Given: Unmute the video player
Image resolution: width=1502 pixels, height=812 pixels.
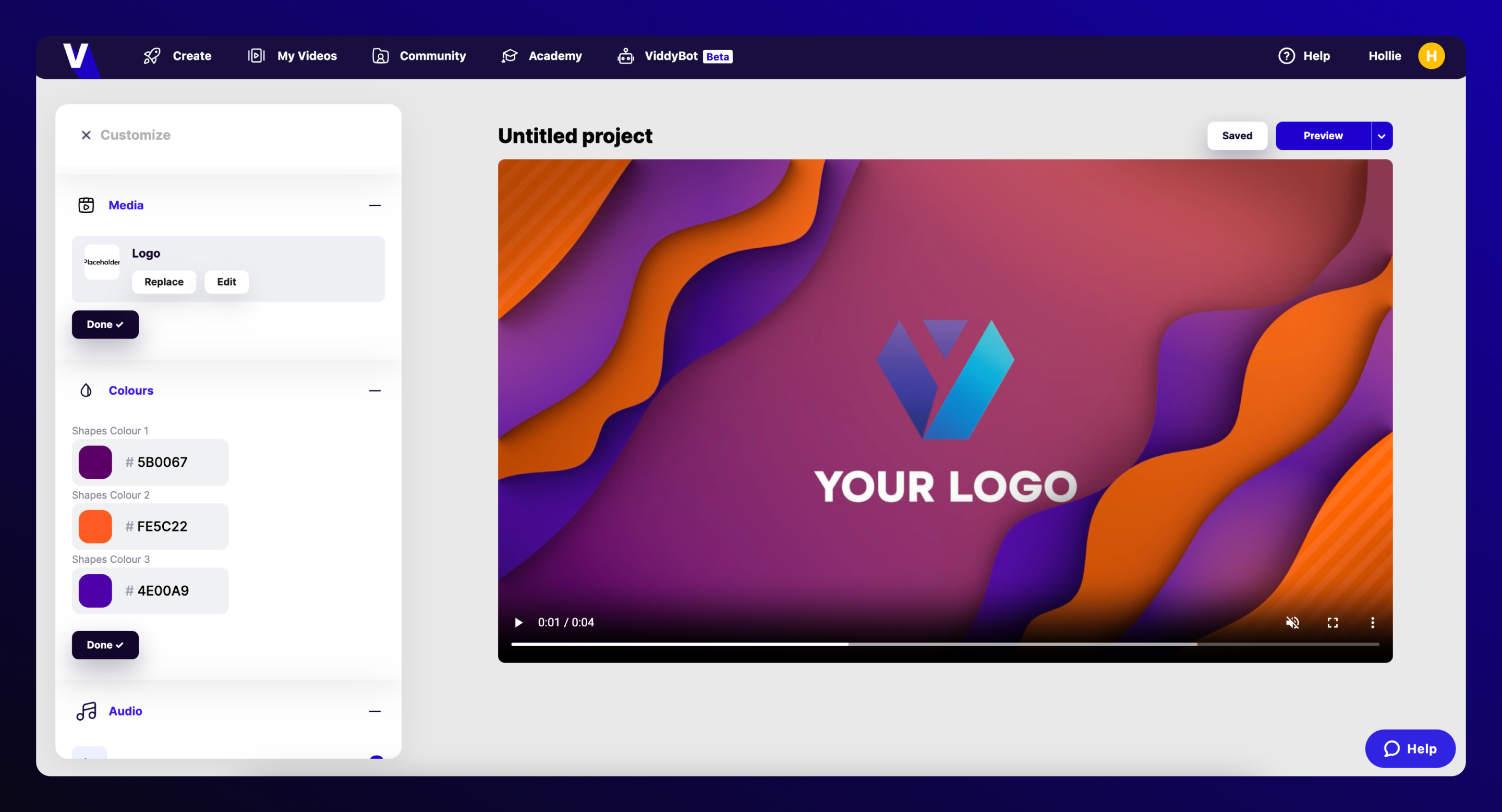Looking at the screenshot, I should click(1292, 623).
